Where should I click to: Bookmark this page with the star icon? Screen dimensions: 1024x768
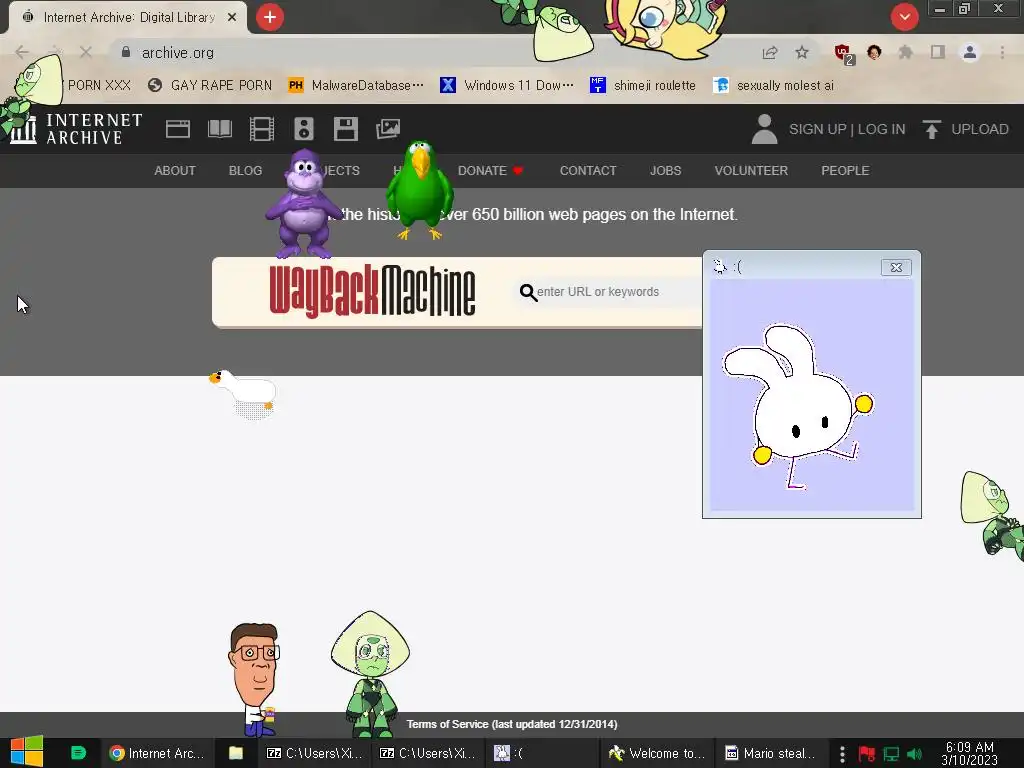pos(802,52)
